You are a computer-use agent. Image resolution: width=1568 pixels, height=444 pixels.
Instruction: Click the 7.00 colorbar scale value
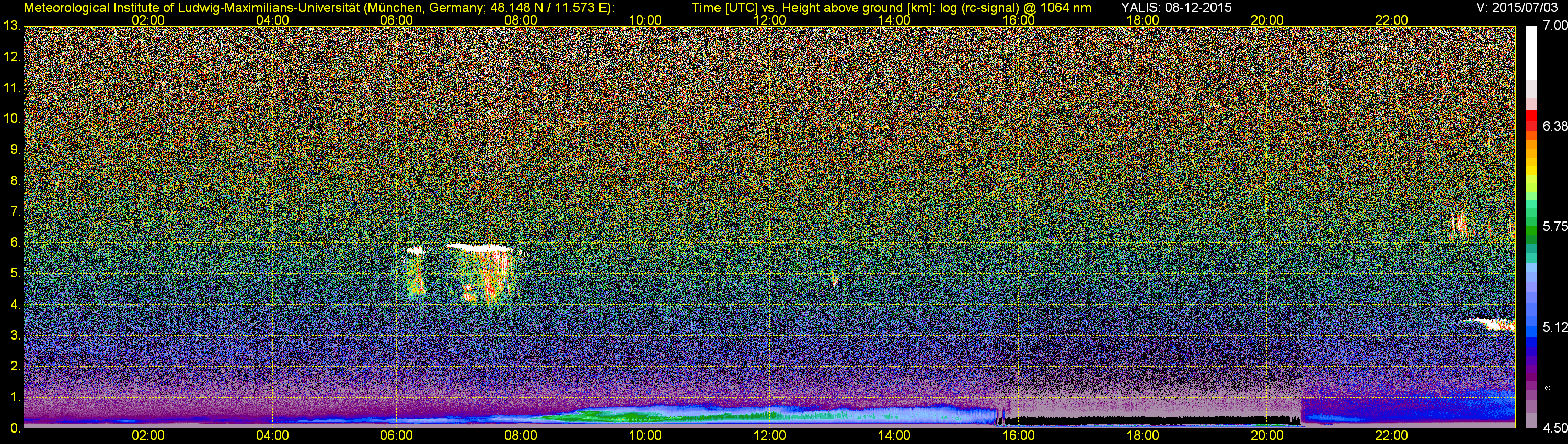(x=1554, y=26)
